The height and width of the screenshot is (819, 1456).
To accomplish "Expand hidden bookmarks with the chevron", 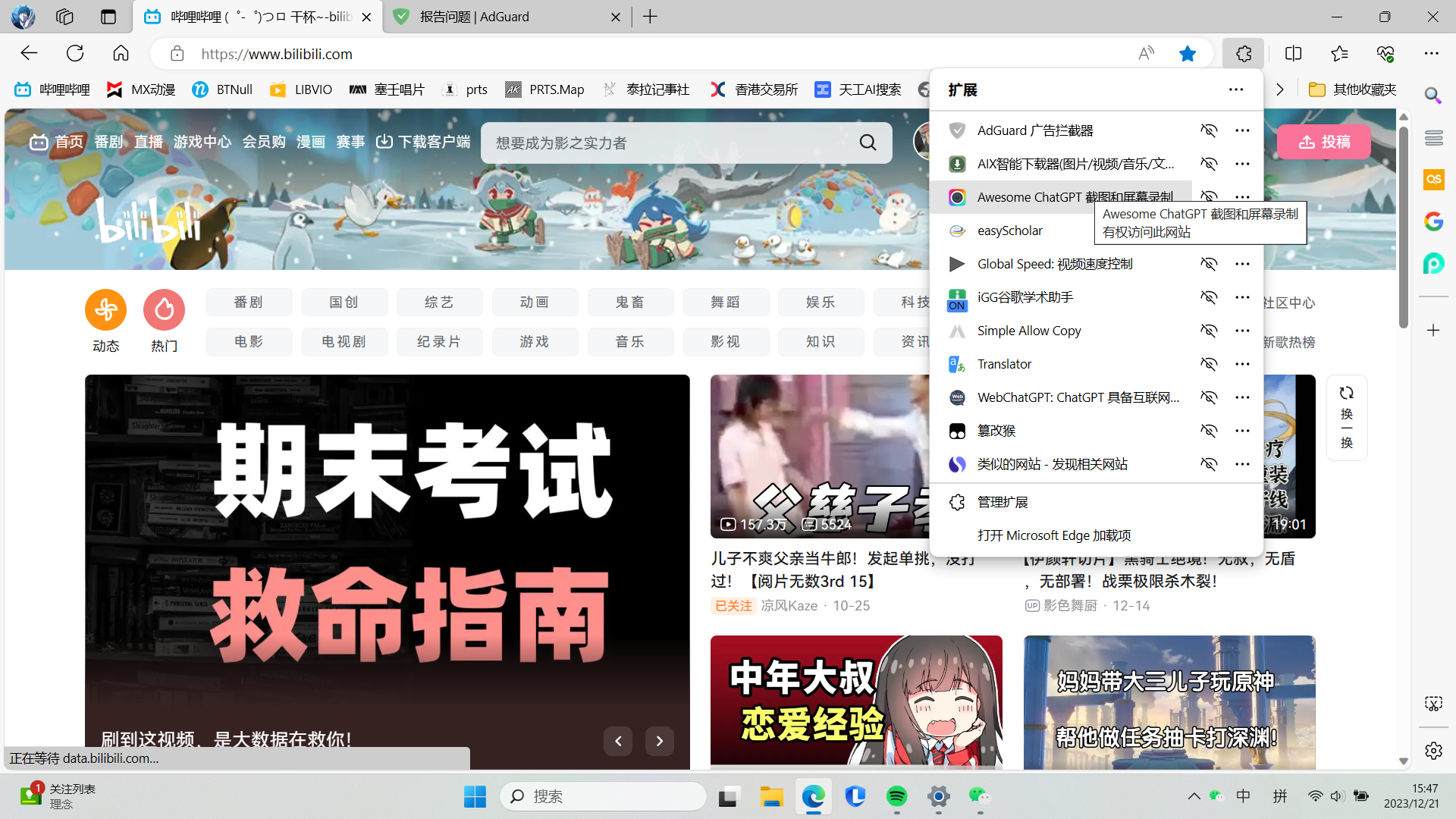I will tap(1280, 89).
